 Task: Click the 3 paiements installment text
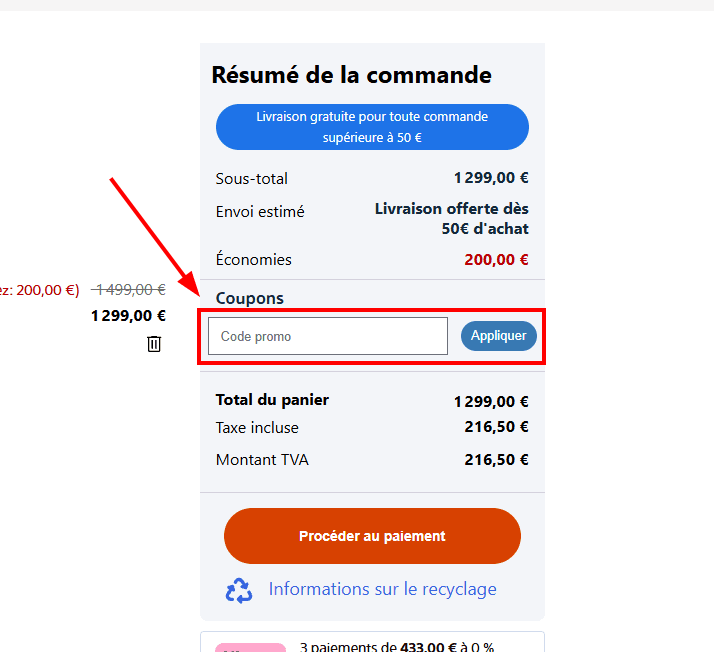click(396, 646)
